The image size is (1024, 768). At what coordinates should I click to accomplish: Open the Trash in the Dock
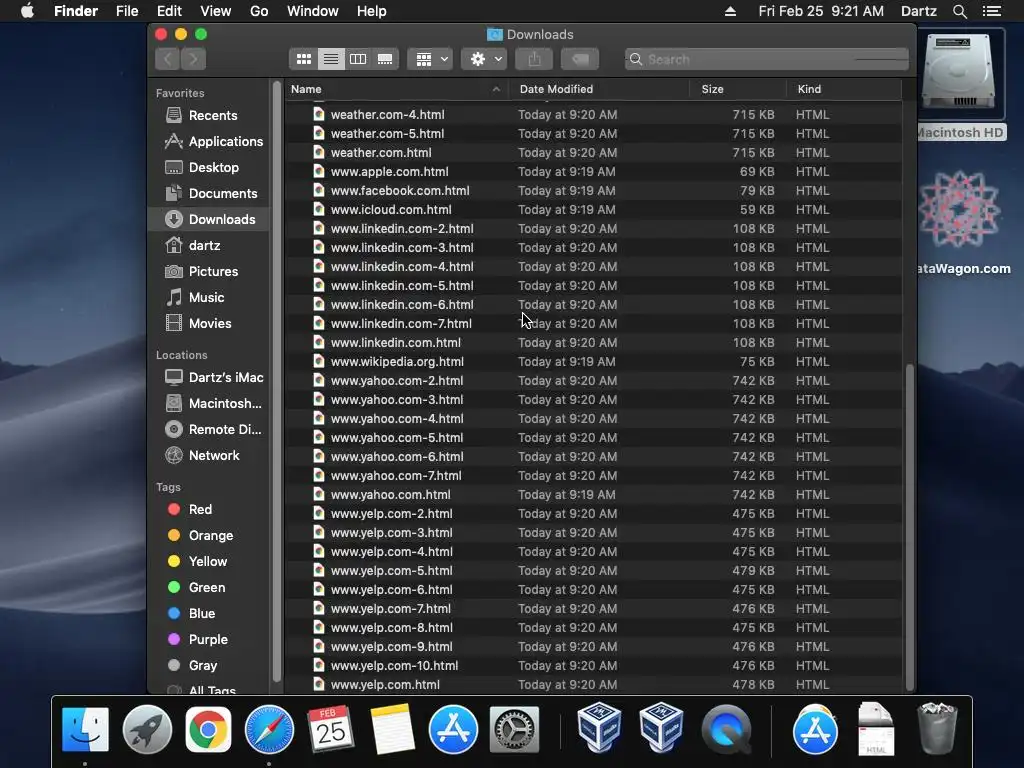937,728
